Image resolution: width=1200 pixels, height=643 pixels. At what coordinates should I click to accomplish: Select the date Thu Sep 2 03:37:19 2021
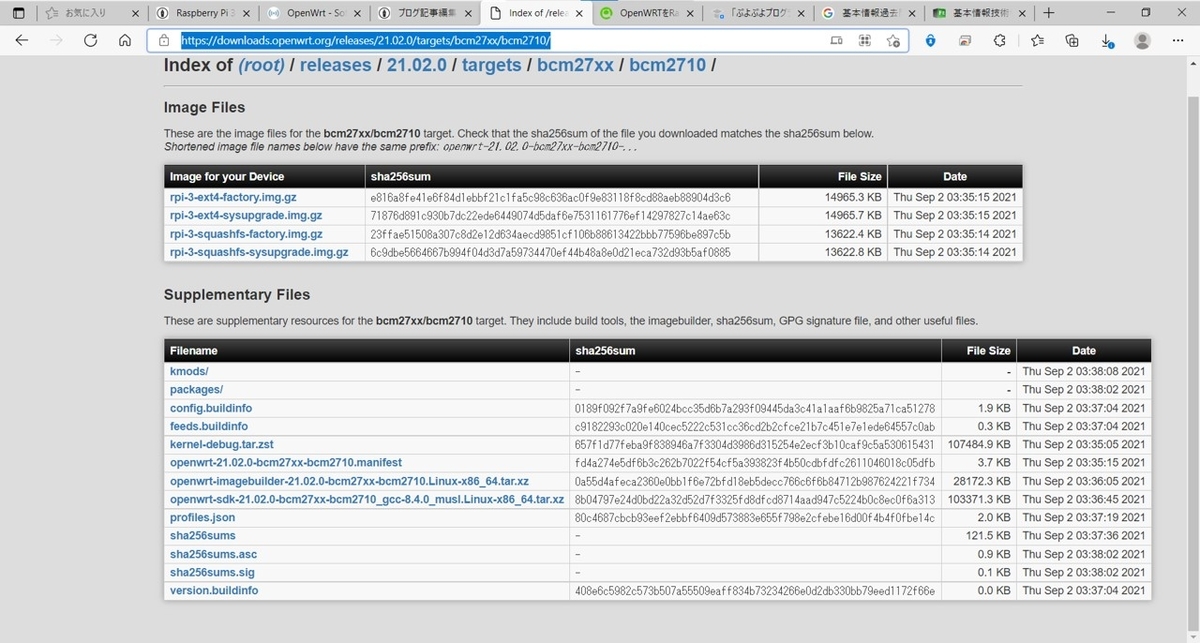tap(1083, 518)
